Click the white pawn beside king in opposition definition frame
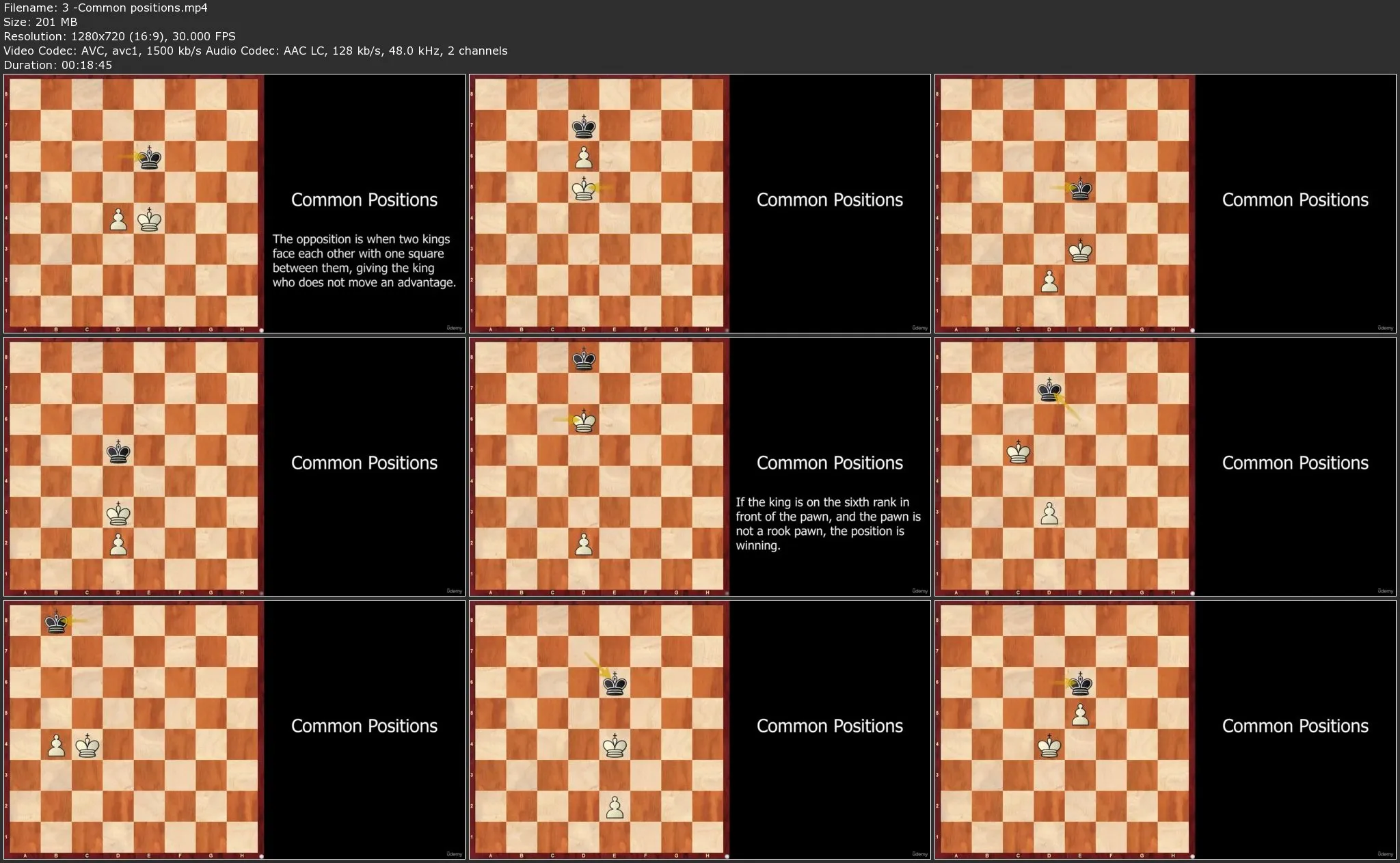The image size is (1400, 863). pos(118,220)
